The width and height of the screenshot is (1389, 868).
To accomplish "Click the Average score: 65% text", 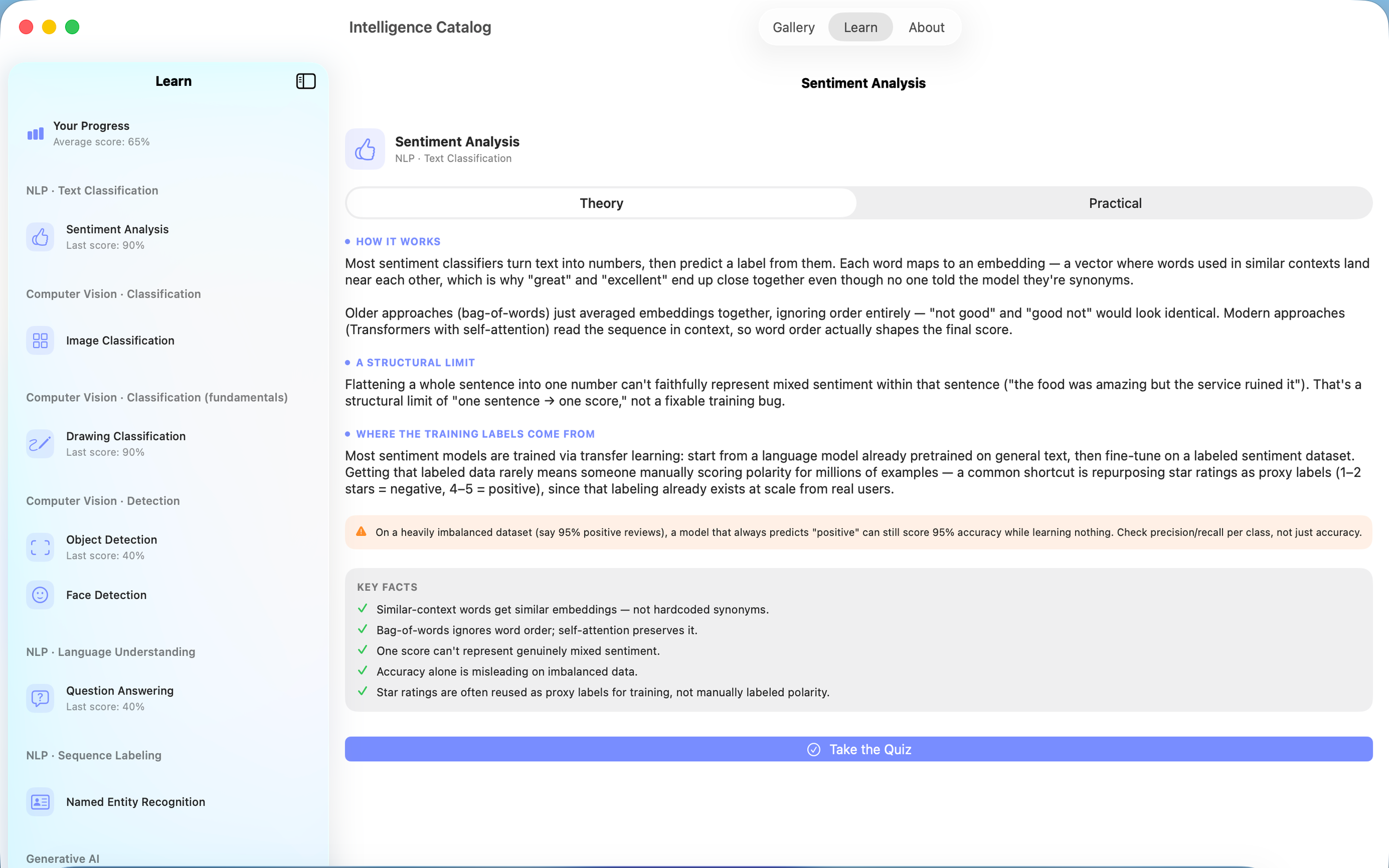I will pyautogui.click(x=101, y=142).
